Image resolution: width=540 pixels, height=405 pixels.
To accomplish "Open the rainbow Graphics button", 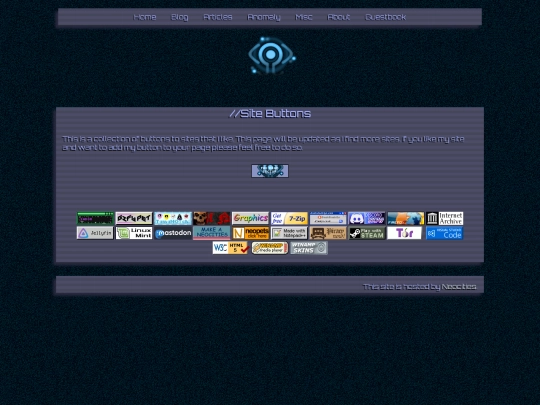I will (250, 218).
